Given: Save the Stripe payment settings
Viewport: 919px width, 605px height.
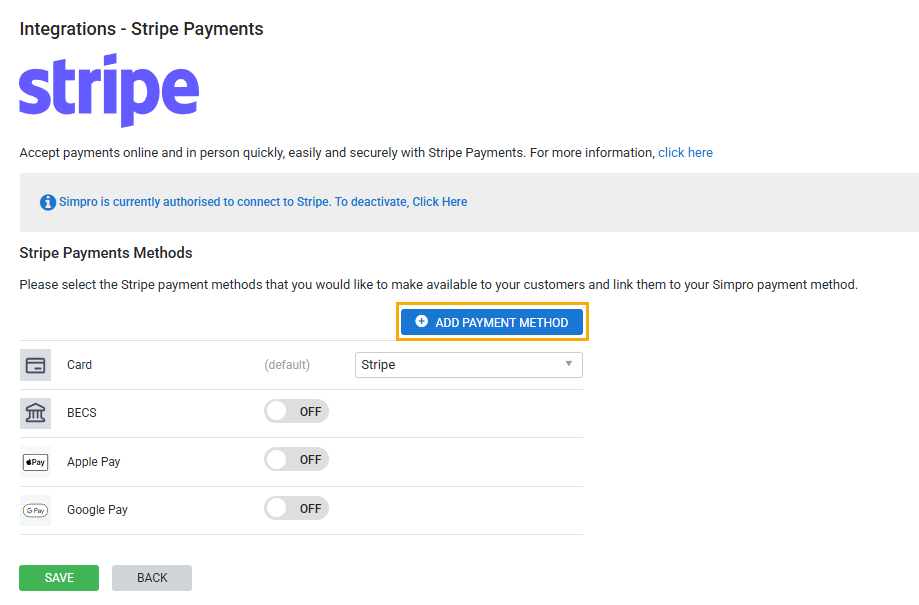Looking at the screenshot, I should tap(59, 578).
